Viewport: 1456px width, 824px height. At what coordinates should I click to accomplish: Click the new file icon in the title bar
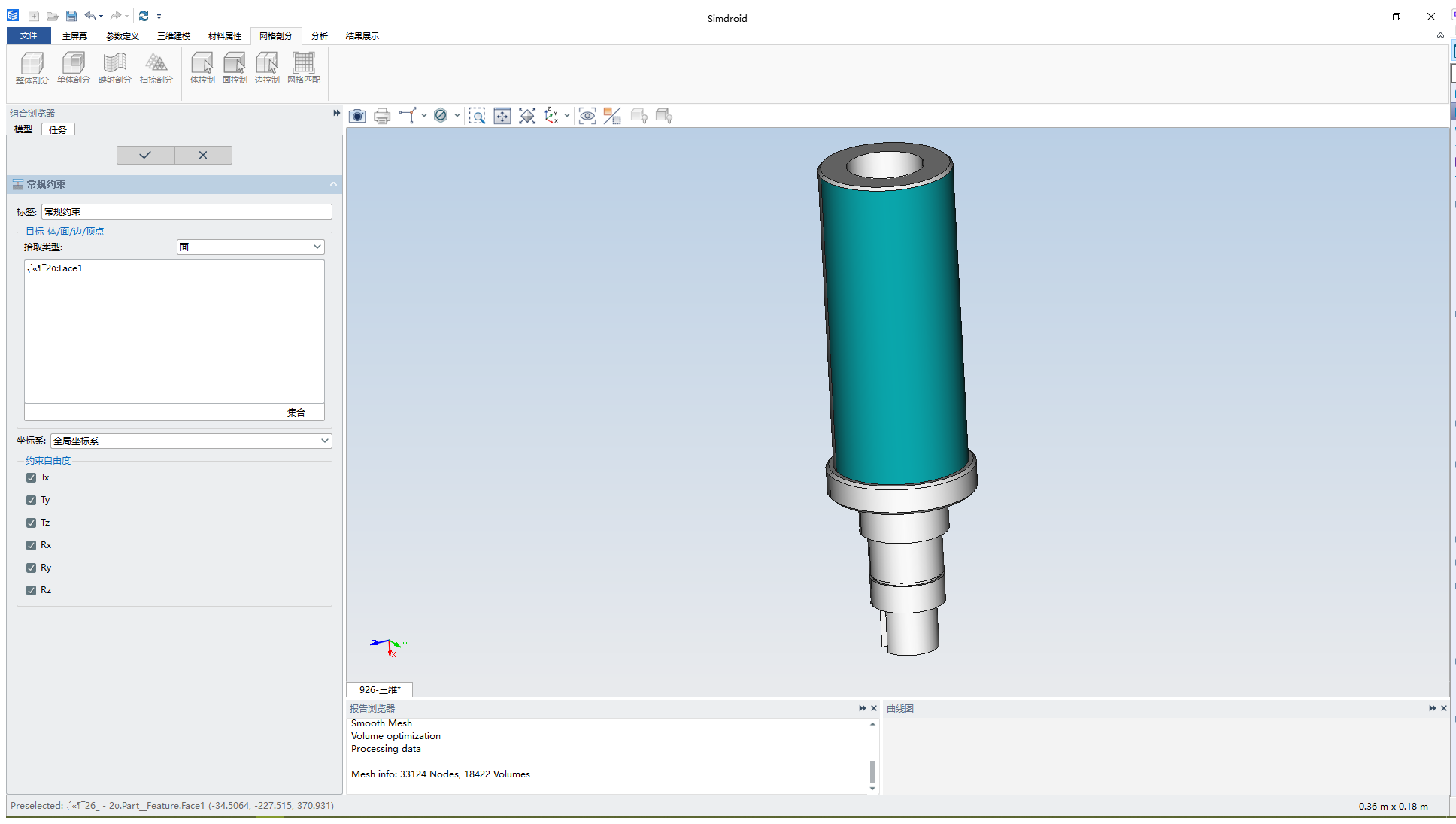click(x=34, y=16)
